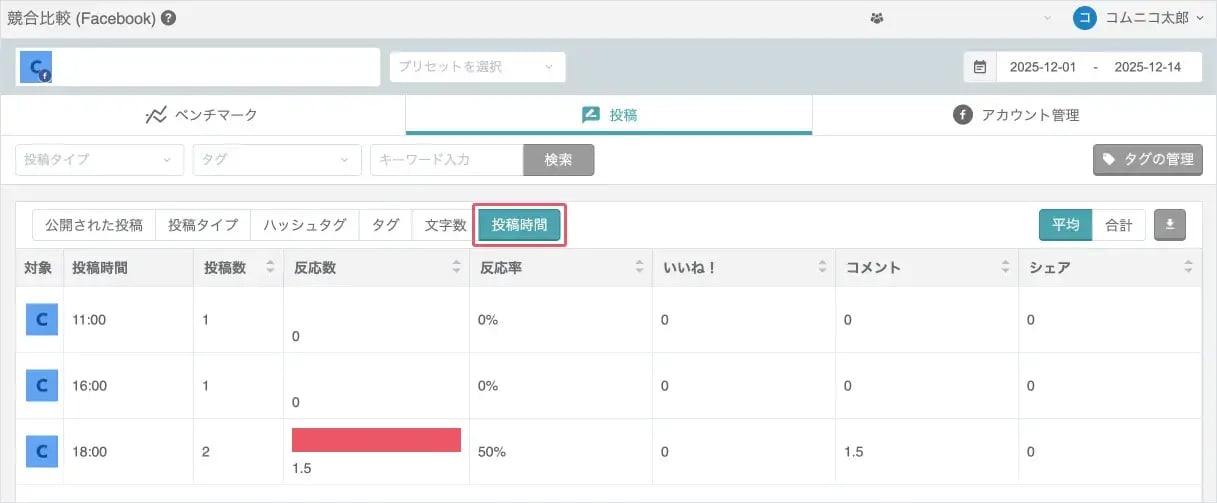This screenshot has height=503, width=1217.
Task: Click the download icon button
Action: pyautogui.click(x=1169, y=225)
